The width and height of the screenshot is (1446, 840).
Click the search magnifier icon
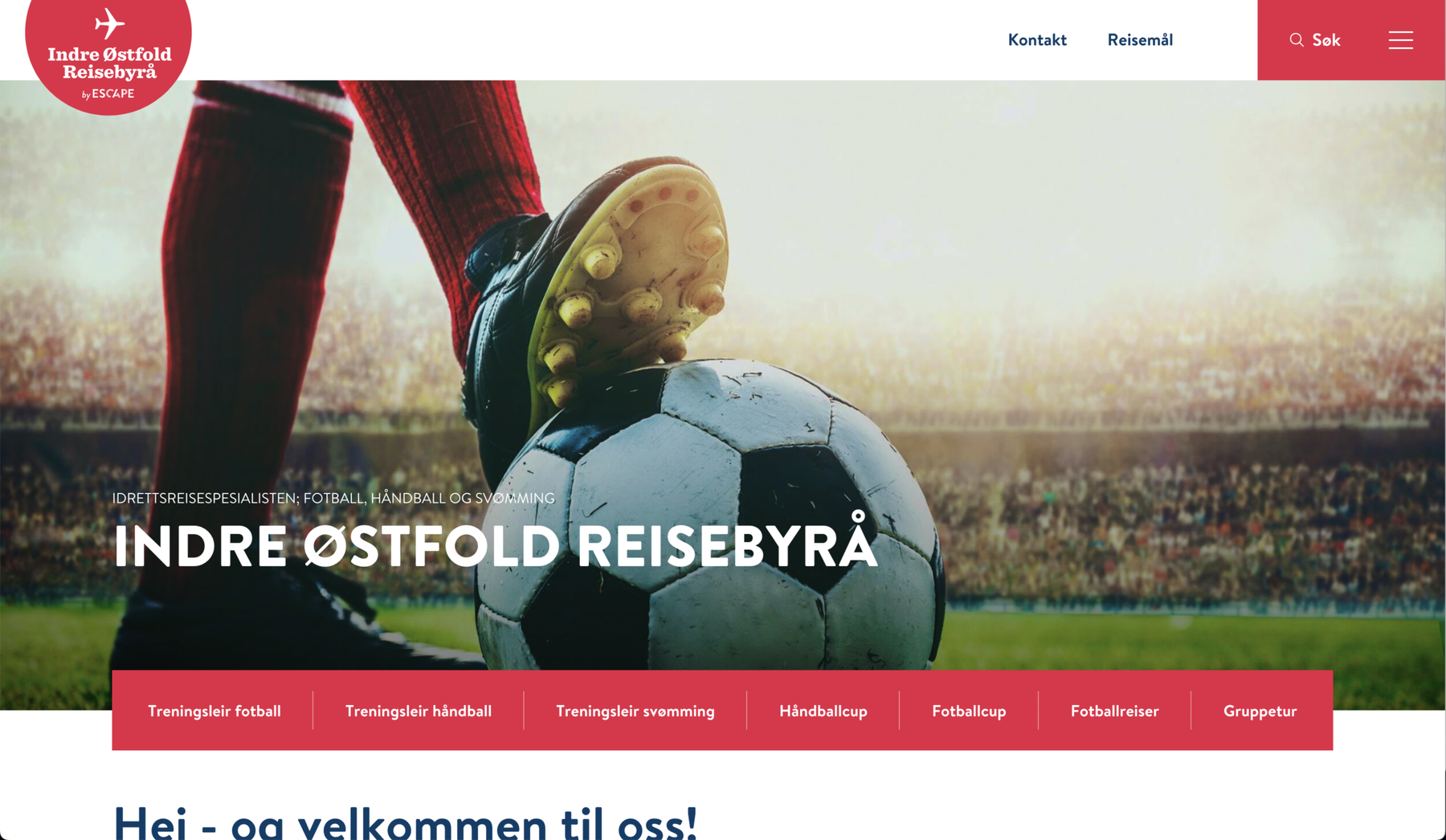tap(1297, 40)
